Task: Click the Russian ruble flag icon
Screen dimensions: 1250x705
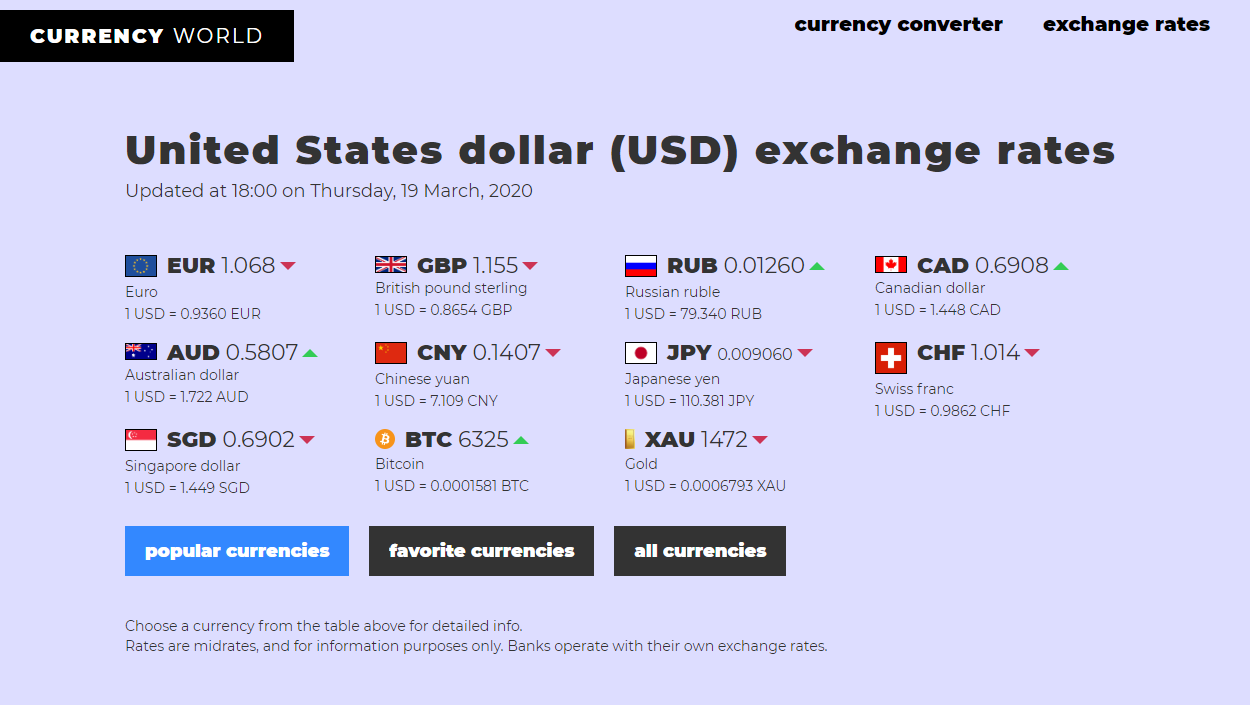Action: [640, 264]
